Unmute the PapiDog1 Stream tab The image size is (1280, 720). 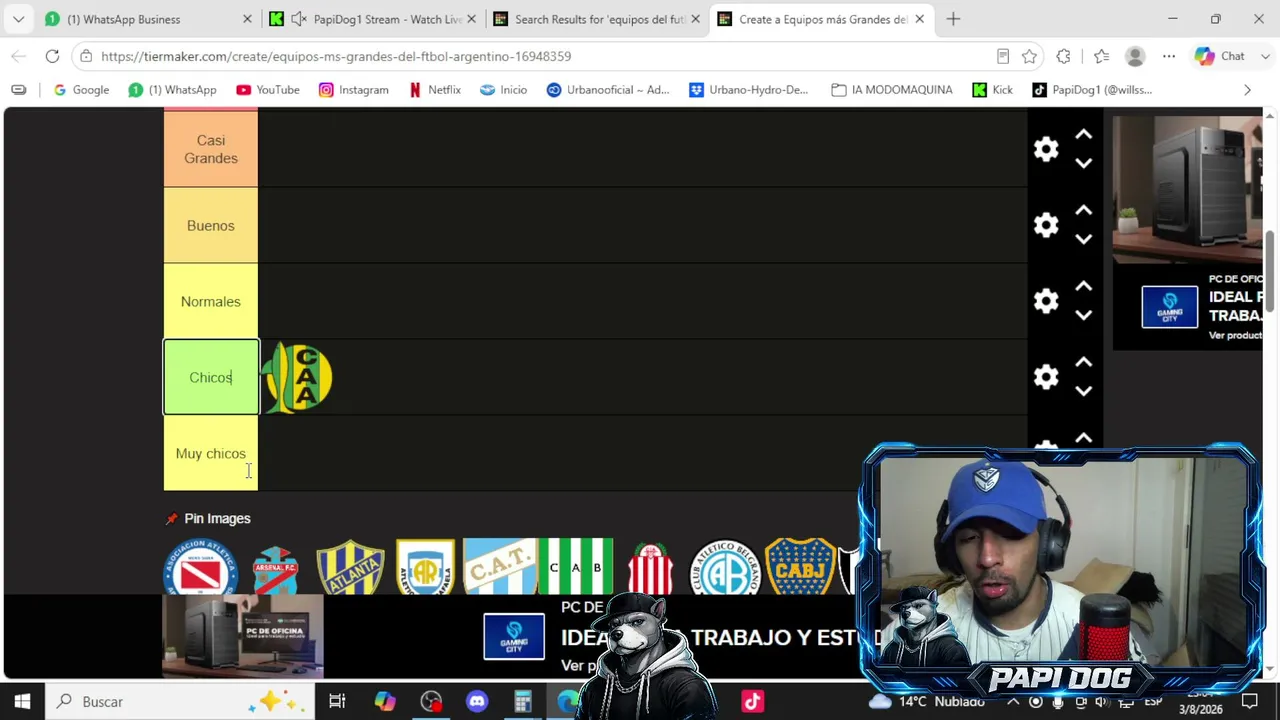click(x=298, y=19)
